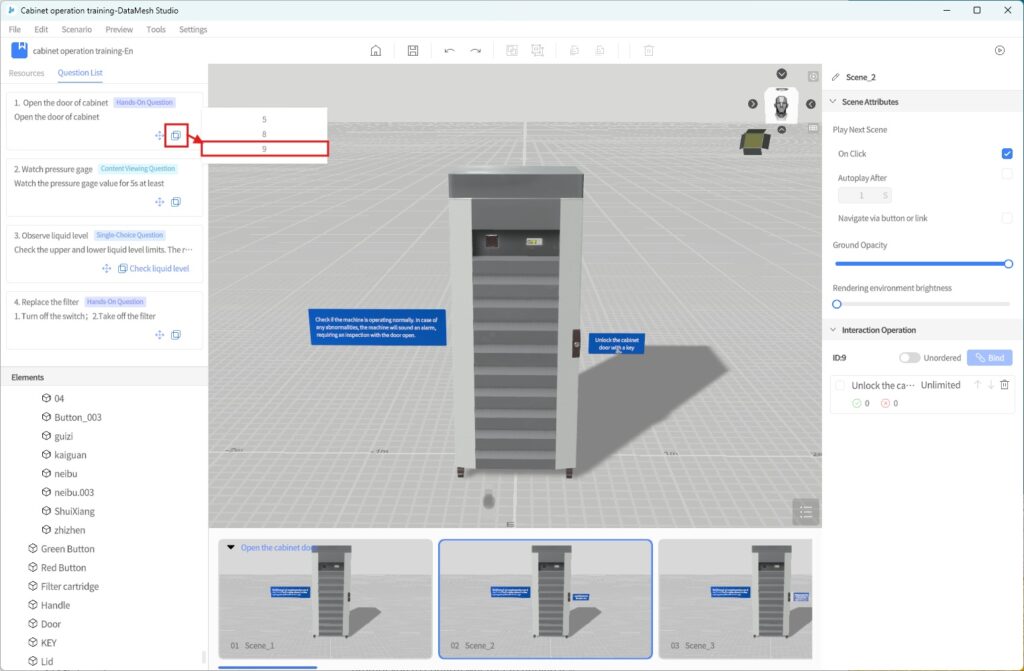Image resolution: width=1024 pixels, height=671 pixels.
Task: Click the move icon in Replace the filter
Action: coord(159,335)
